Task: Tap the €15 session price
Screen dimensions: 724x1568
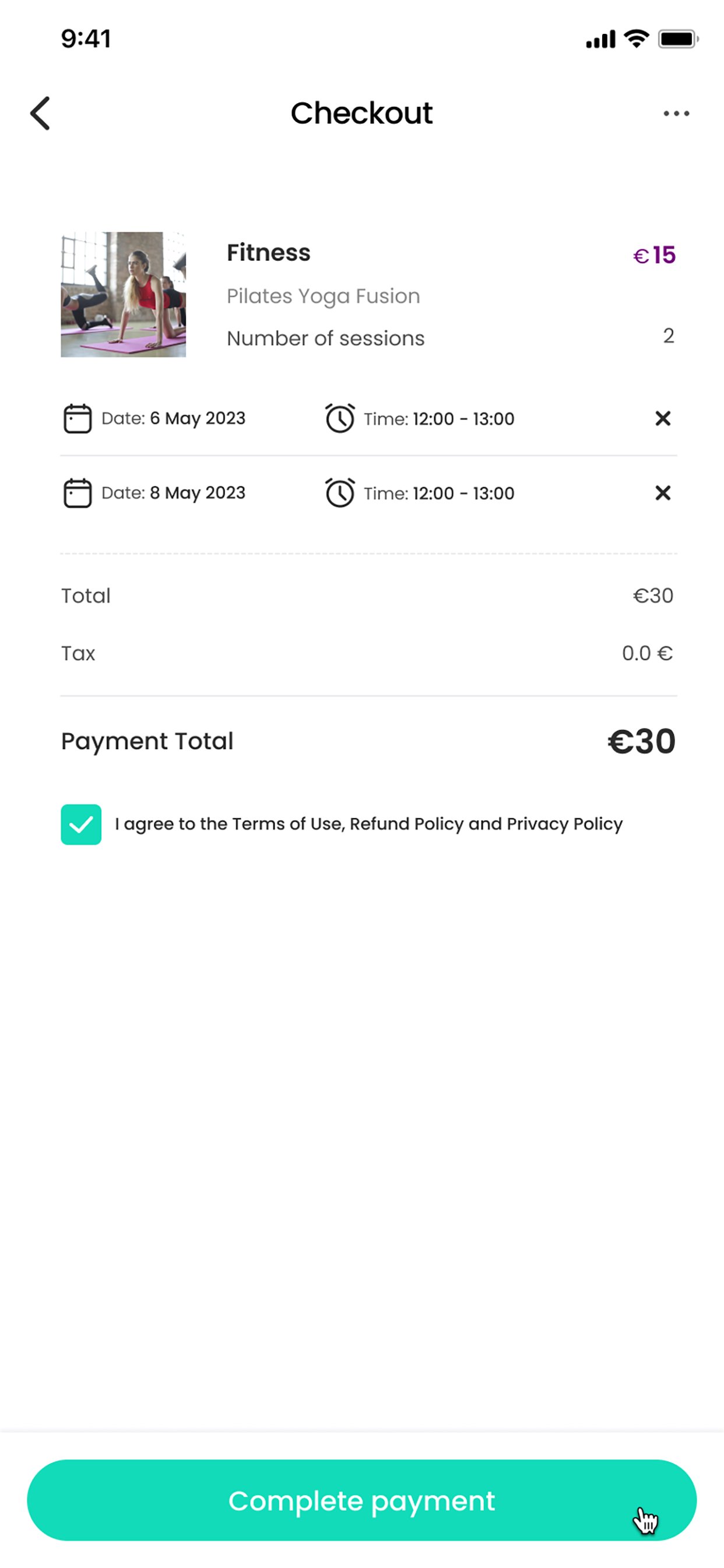Action: (x=654, y=256)
